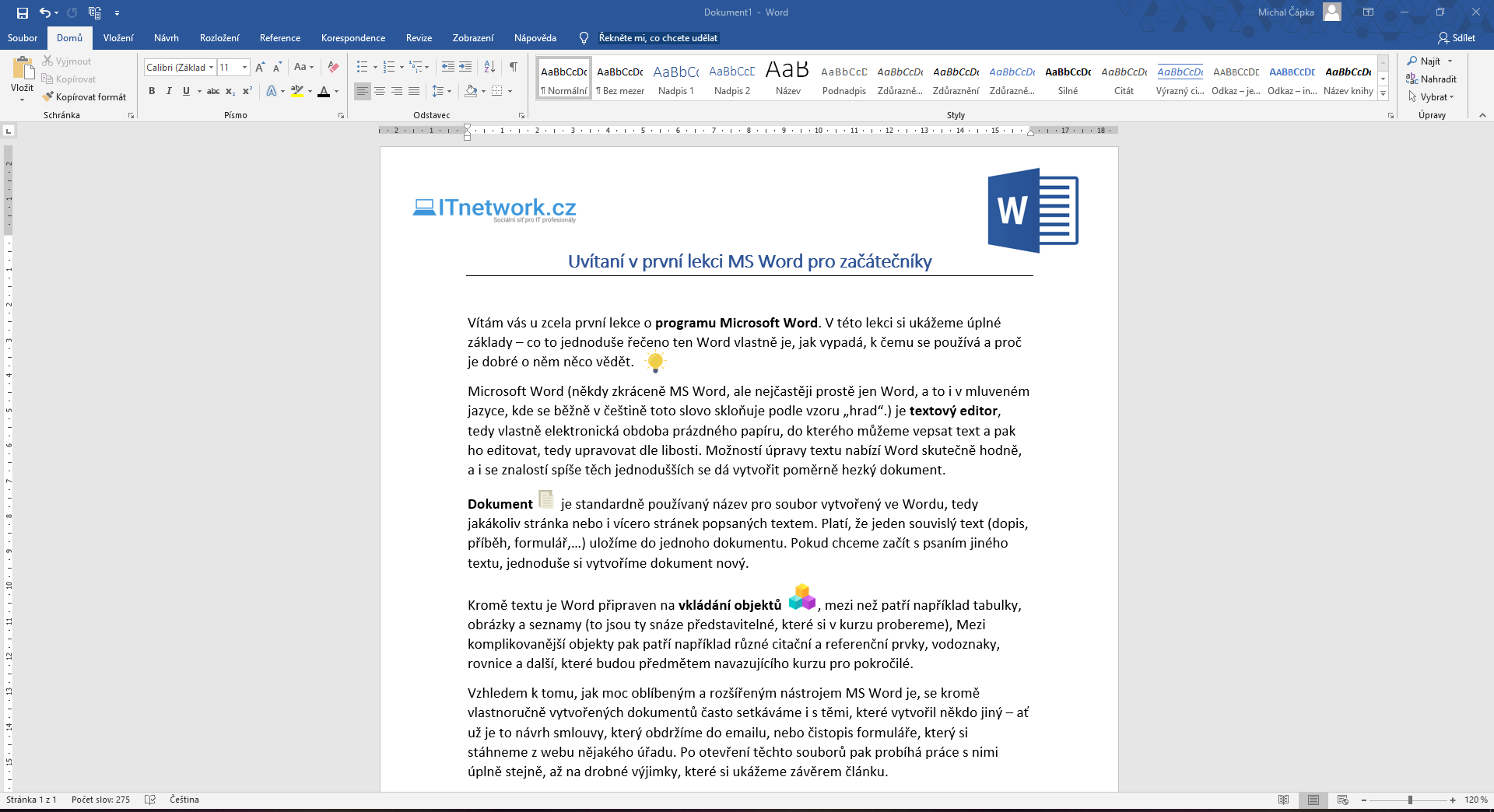
Task: Show paragraph formatting marks
Action: coord(513,68)
